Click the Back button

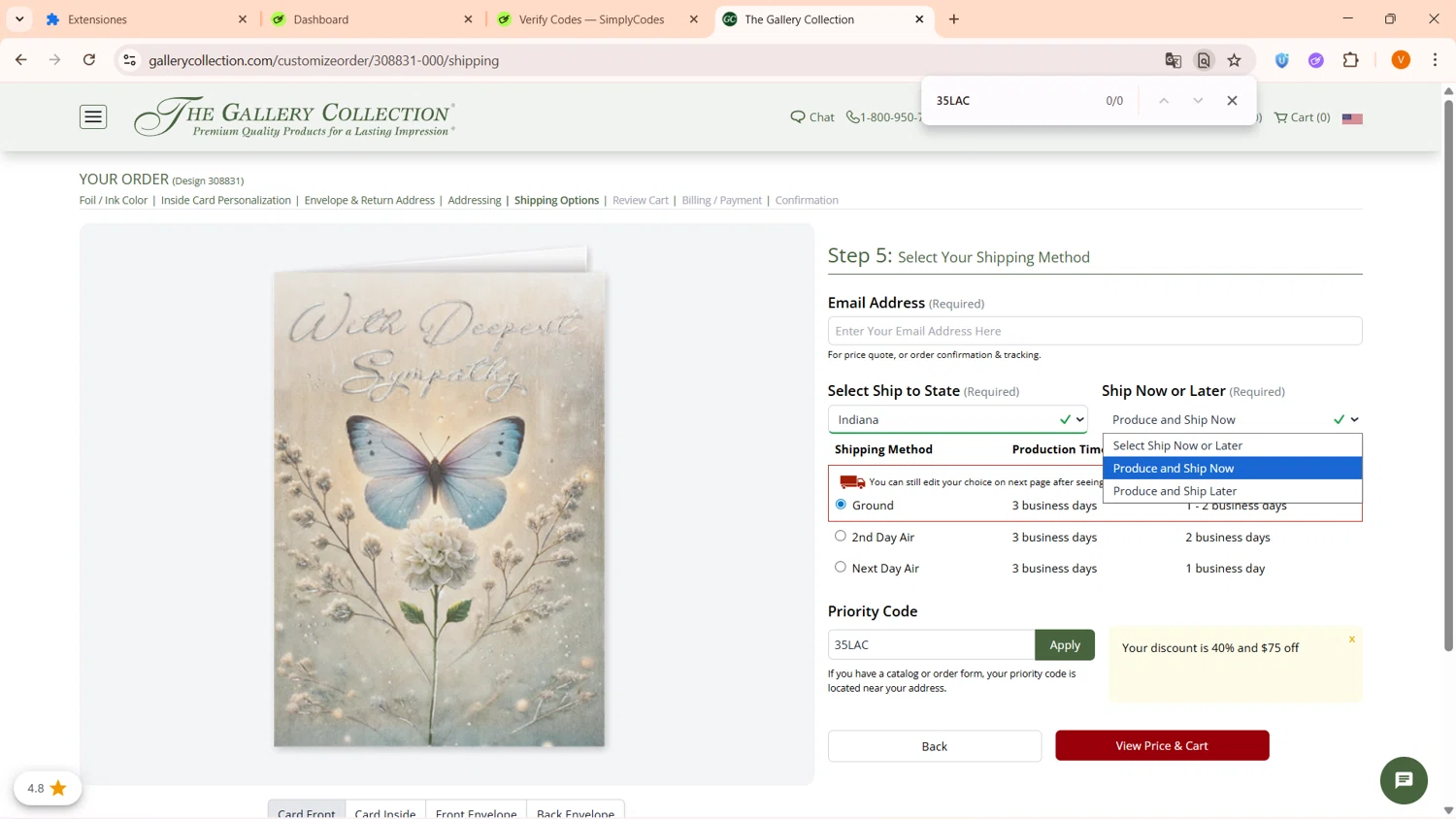point(935,746)
